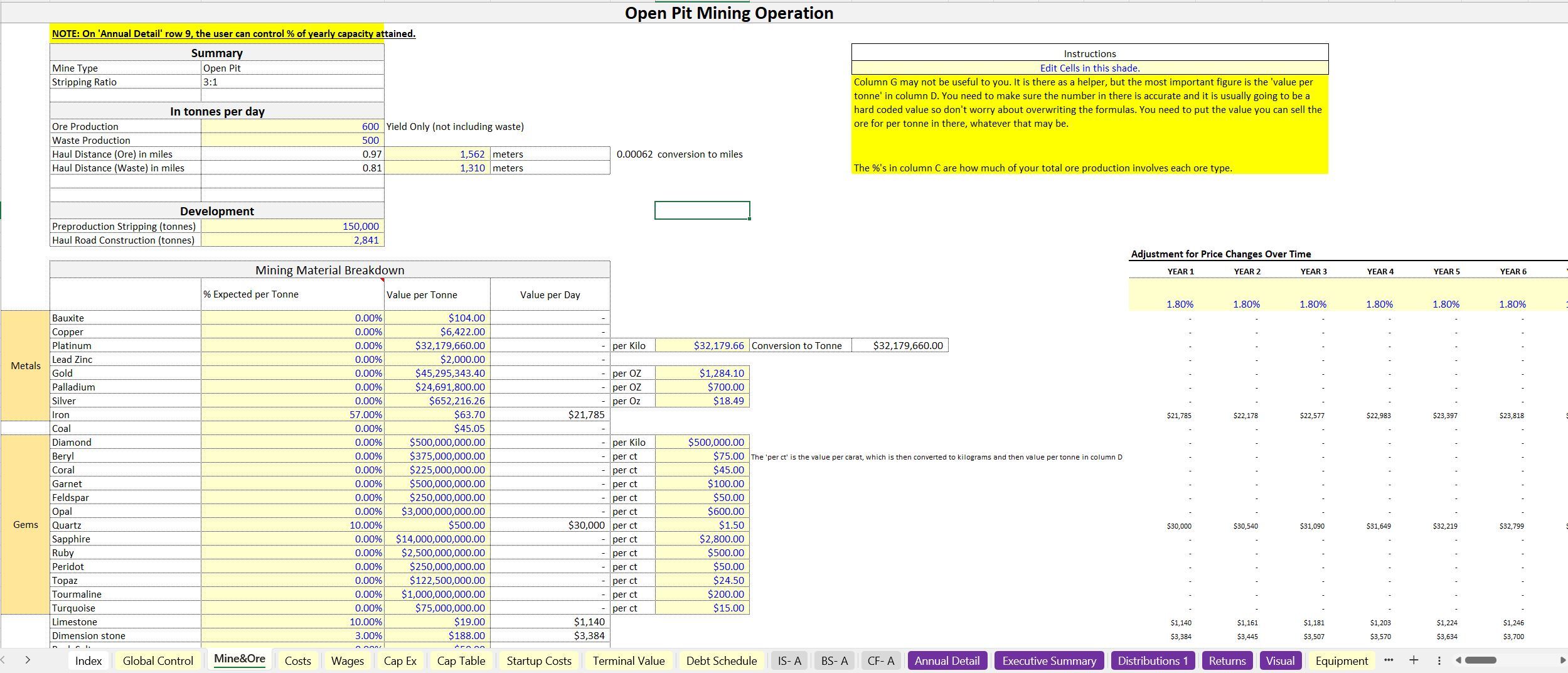Open the Wages sheet tab

coord(347,660)
